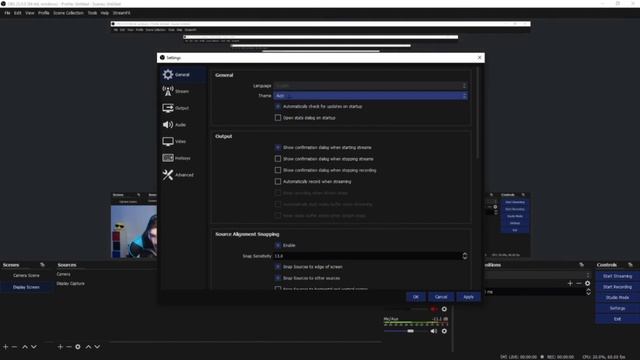Image resolution: width=640 pixels, height=360 pixels.
Task: Open the Advanced settings section
Action: coord(183,175)
